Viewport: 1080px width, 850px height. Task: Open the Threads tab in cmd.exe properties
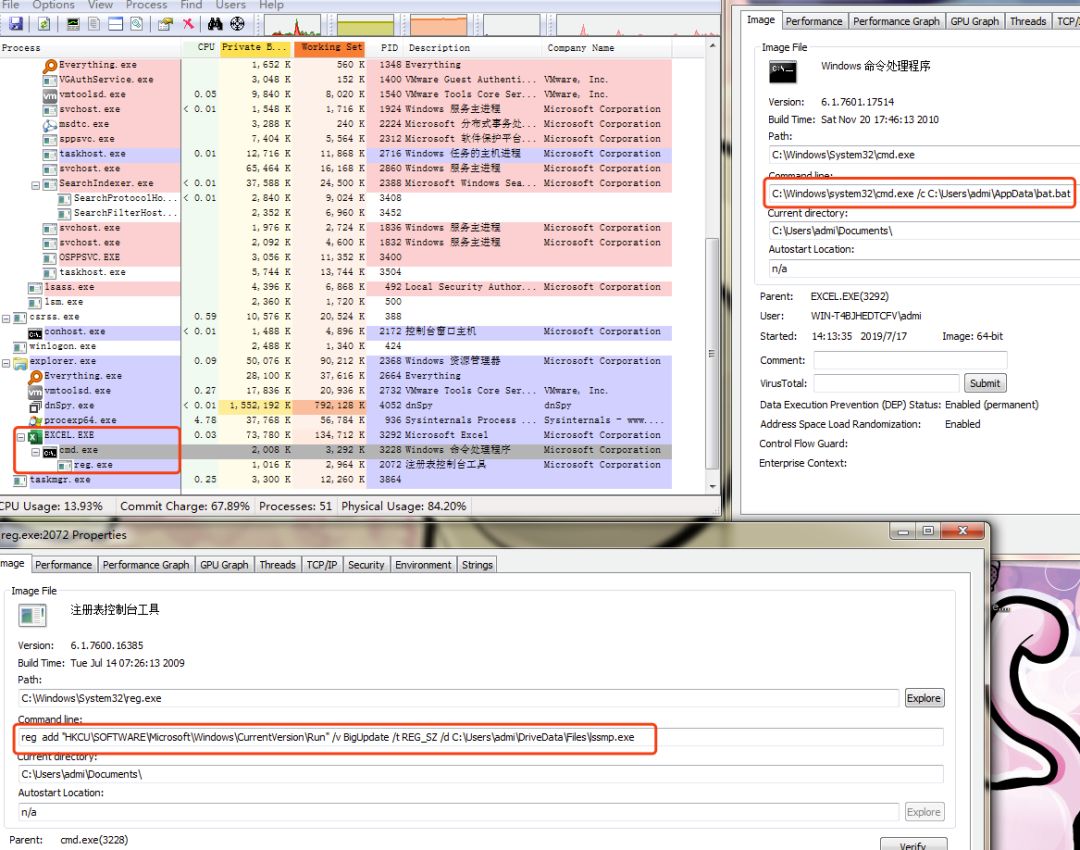point(1027,21)
